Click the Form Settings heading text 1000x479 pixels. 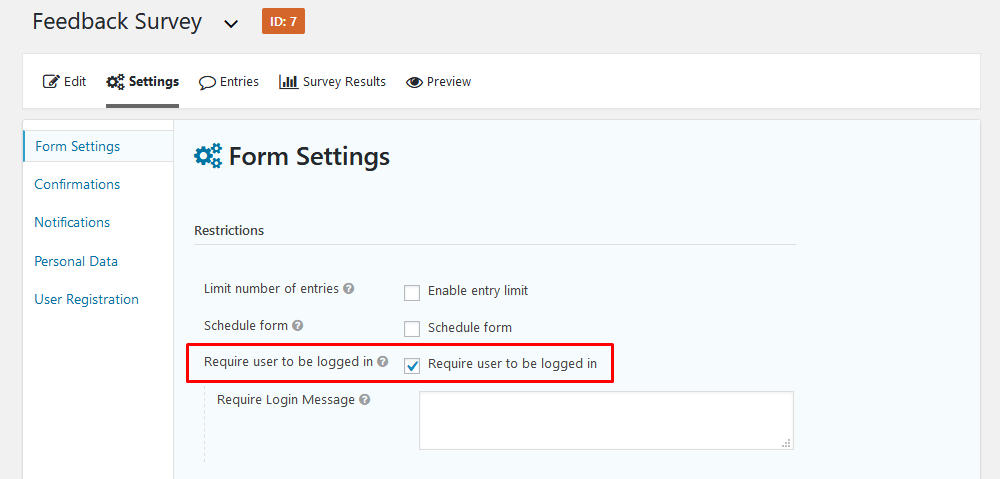[309, 156]
